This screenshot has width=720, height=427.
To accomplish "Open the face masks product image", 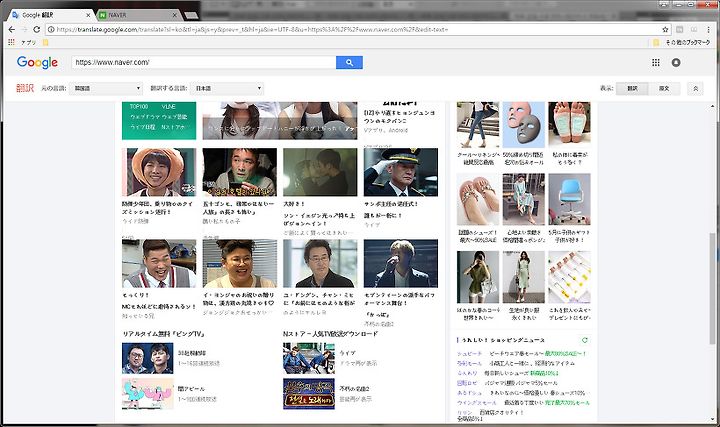I will tap(523, 124).
